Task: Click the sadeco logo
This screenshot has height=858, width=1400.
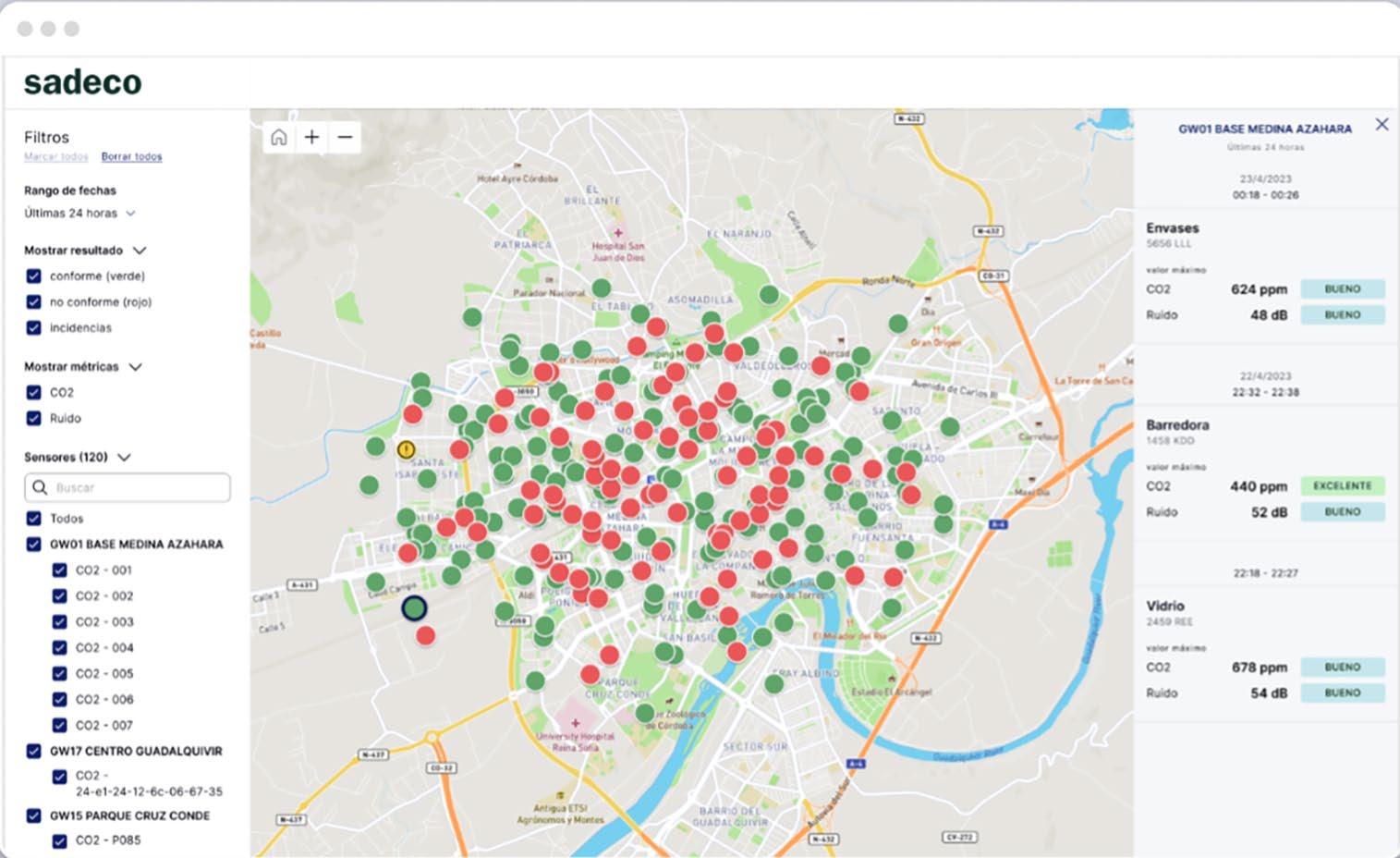Action: [x=83, y=82]
